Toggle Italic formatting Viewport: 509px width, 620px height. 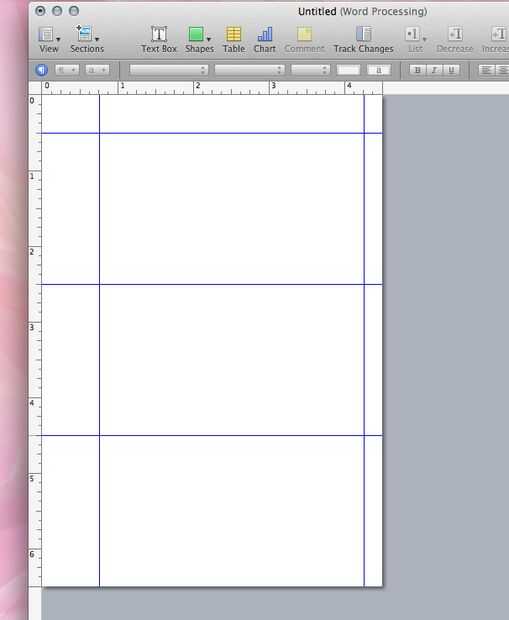pos(434,70)
